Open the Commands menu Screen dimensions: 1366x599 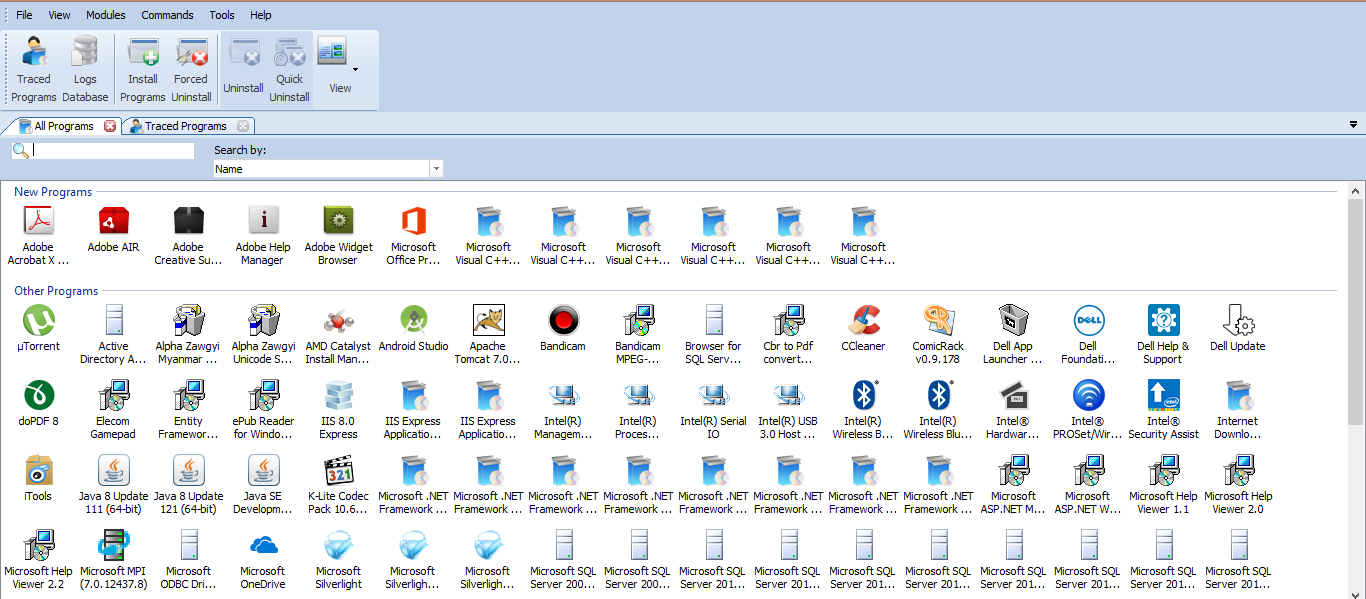(x=167, y=15)
